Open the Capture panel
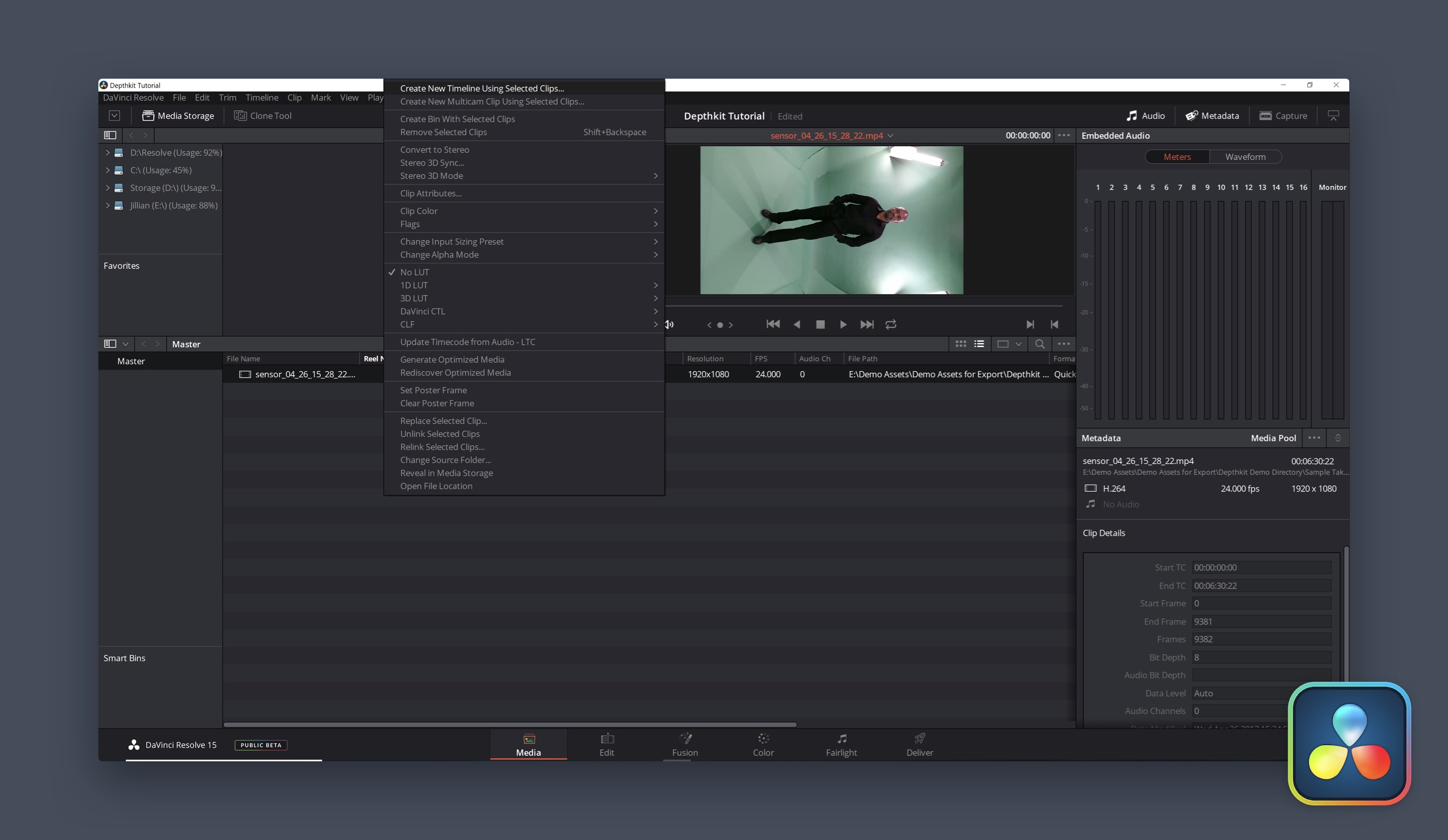Viewport: 1448px width, 840px height. point(1283,116)
